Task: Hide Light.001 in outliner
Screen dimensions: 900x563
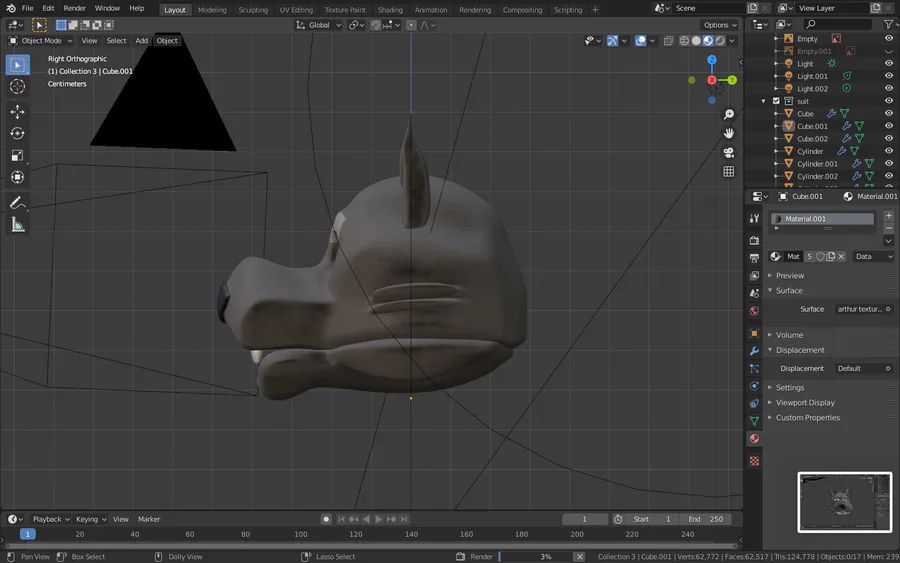Action: point(889,76)
